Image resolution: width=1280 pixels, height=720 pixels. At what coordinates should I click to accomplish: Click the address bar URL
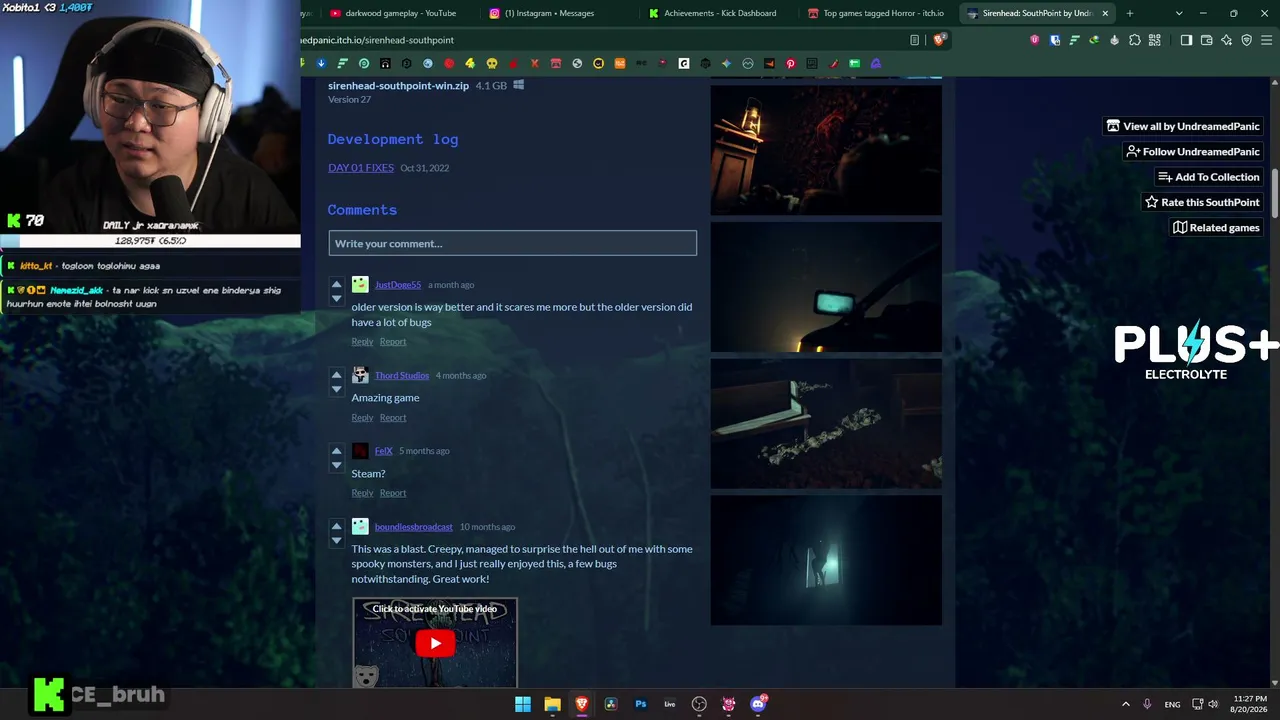378,40
